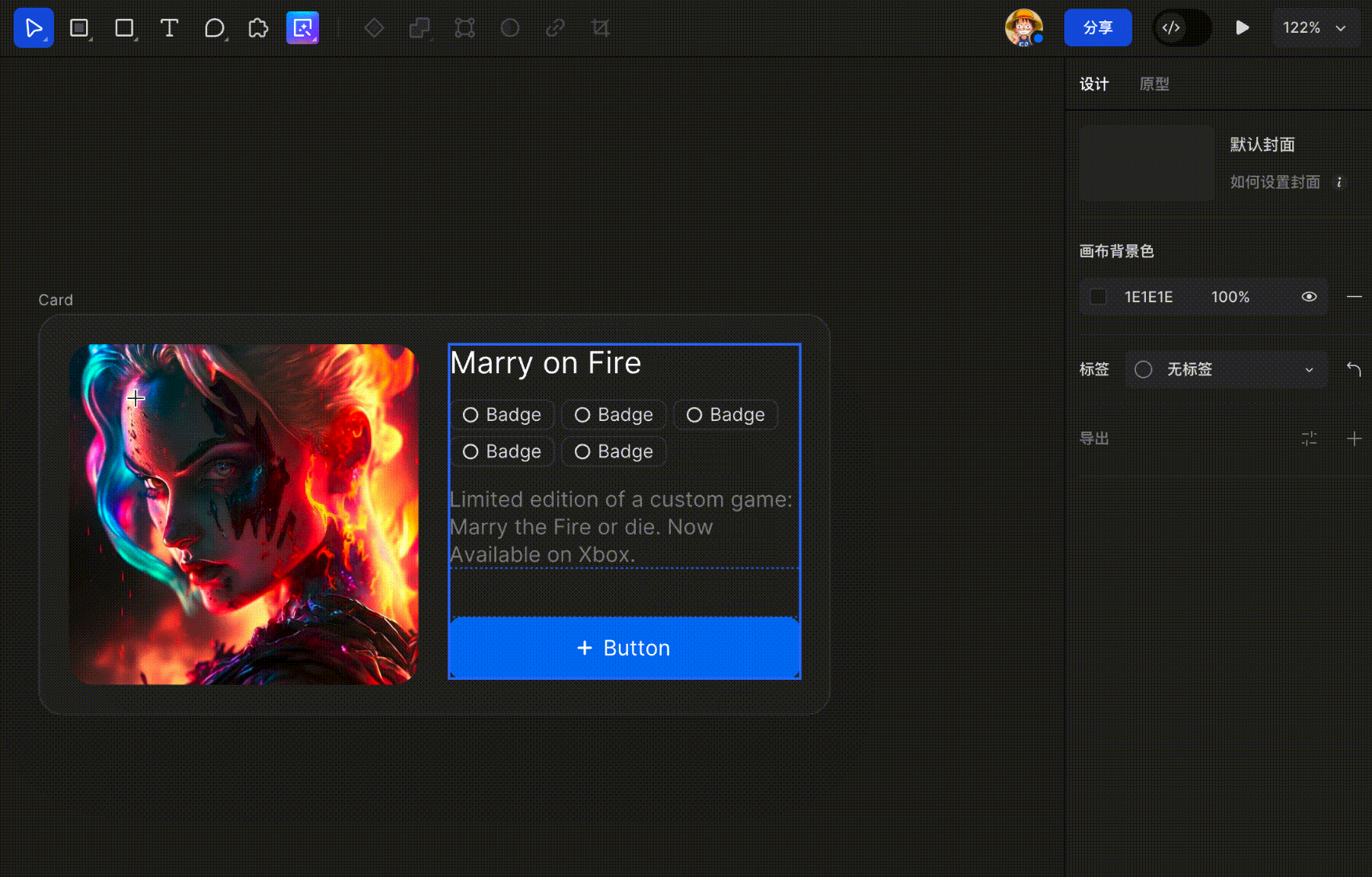Screen dimensions: 1372x877
Task: Open the canvas background color swatch
Action: [x=1098, y=297]
